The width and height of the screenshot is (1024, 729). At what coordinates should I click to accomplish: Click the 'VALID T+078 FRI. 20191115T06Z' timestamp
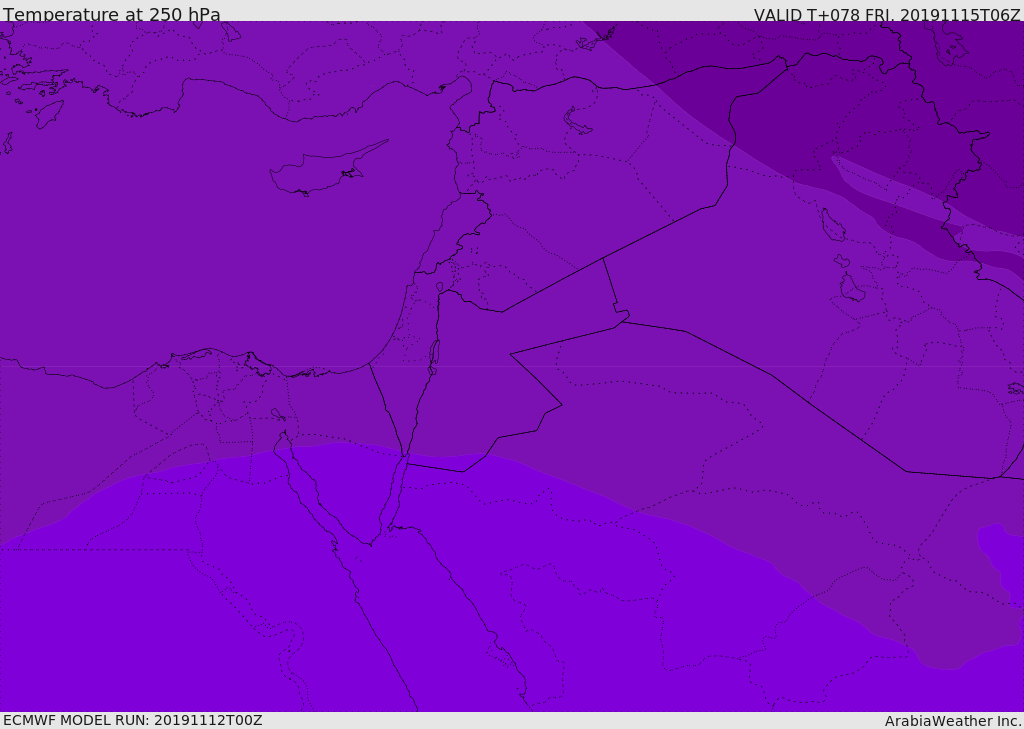(887, 14)
